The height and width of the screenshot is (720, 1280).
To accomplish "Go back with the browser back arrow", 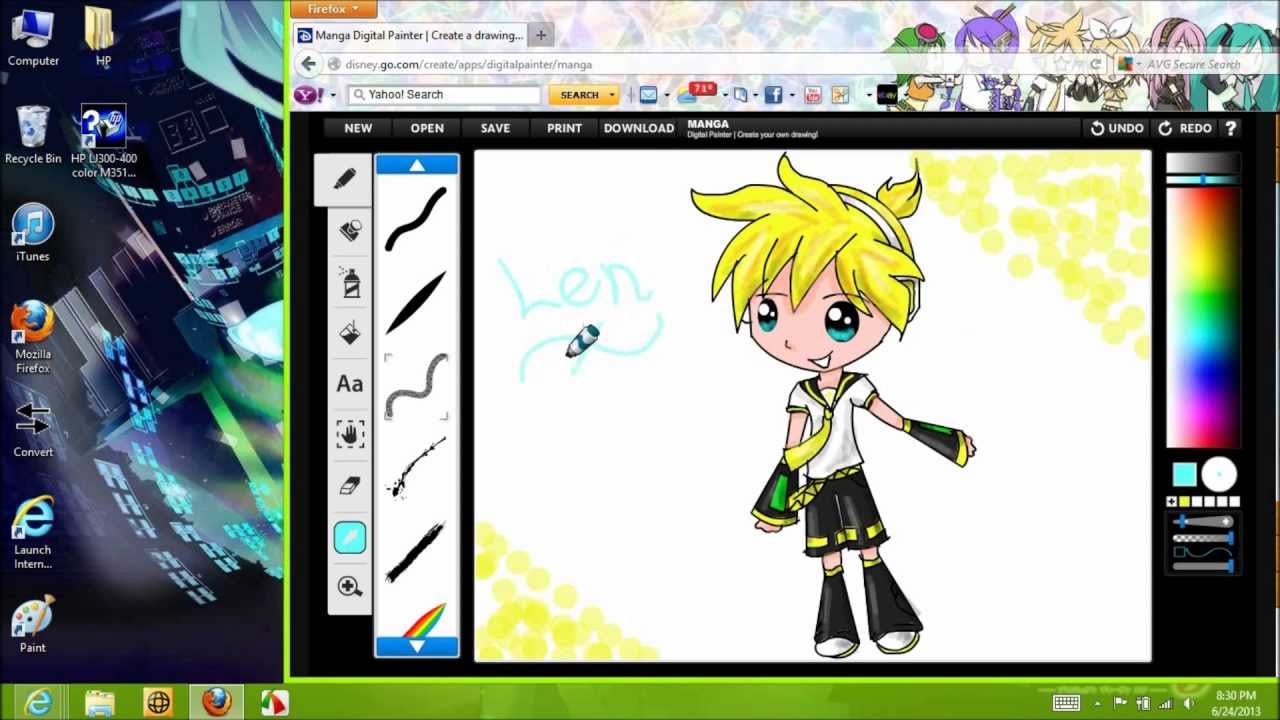I will click(307, 64).
